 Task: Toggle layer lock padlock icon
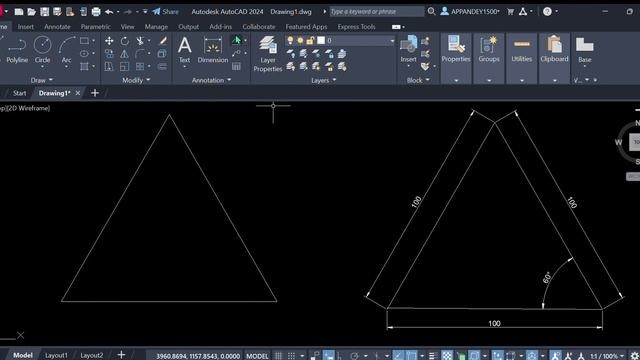[310, 40]
